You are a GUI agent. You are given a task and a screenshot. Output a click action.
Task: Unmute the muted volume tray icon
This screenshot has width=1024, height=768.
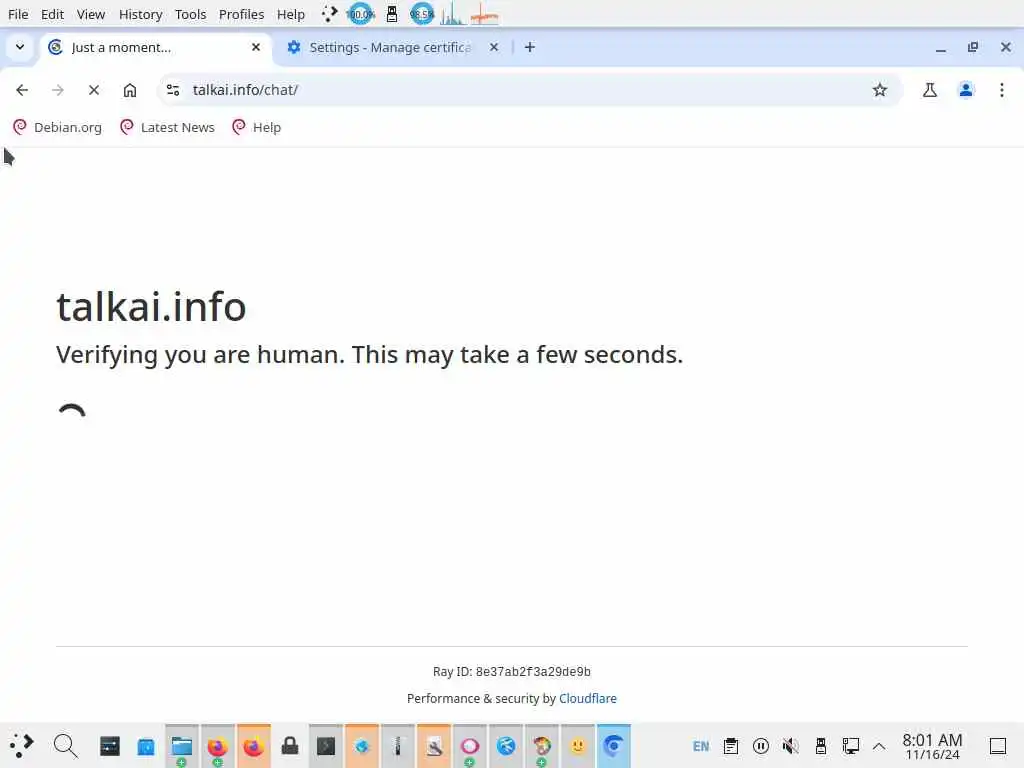click(791, 746)
